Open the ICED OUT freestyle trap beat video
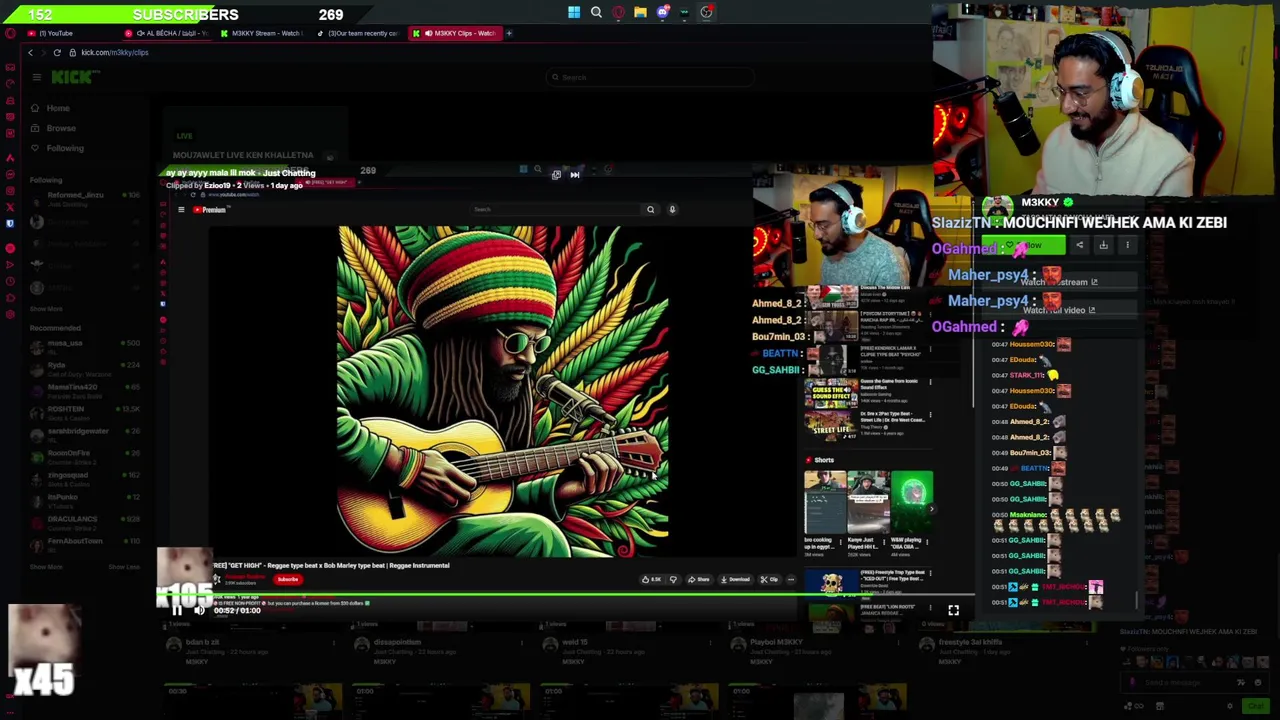This screenshot has height=720, width=1280. pyautogui.click(x=831, y=582)
